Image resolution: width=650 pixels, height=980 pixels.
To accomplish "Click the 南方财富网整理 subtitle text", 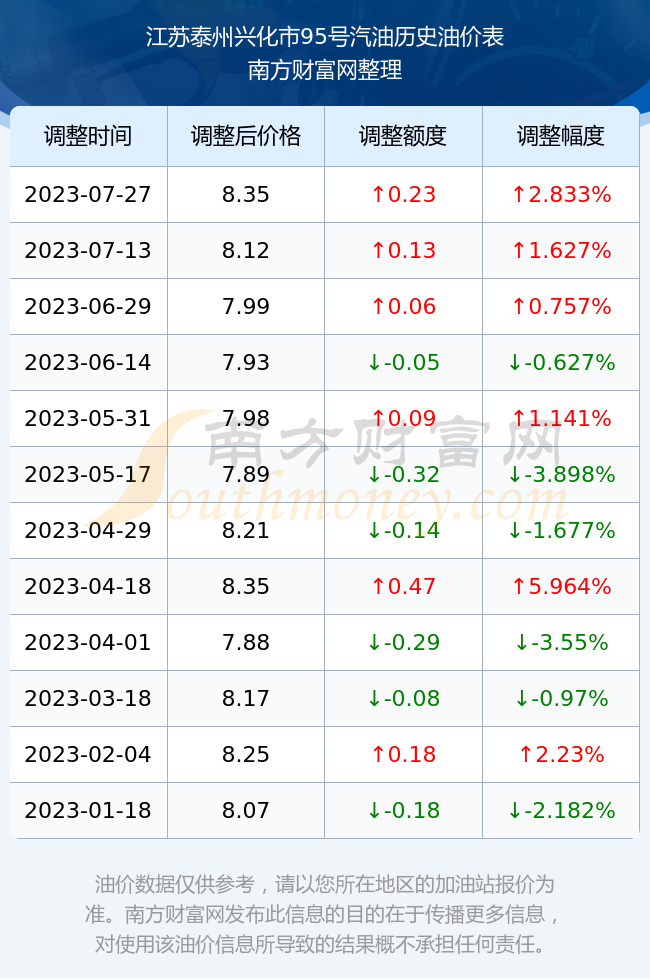I will point(325,69).
